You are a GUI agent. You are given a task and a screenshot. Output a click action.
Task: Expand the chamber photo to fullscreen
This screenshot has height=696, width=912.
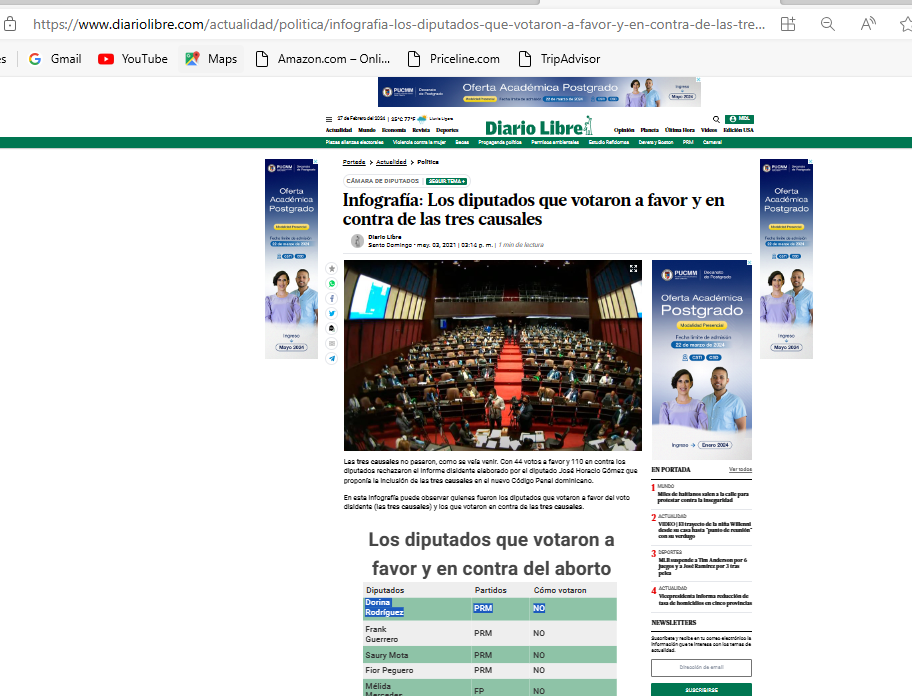click(633, 269)
